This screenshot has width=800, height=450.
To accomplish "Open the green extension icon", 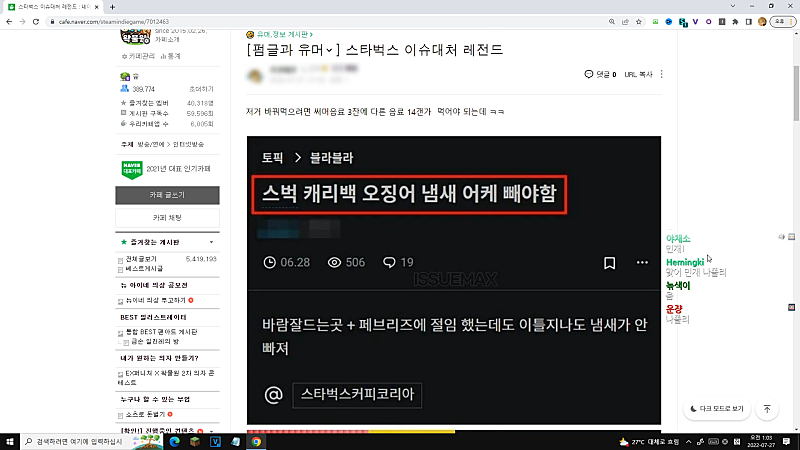I will click(x=656, y=22).
